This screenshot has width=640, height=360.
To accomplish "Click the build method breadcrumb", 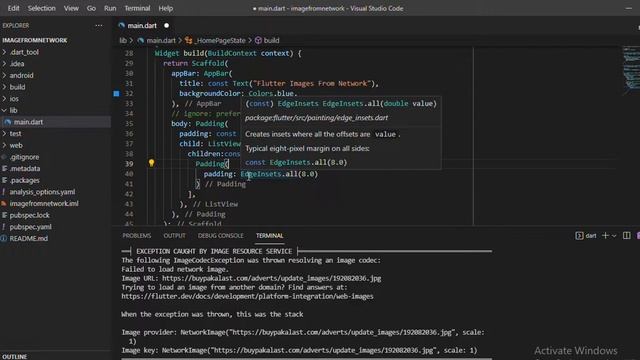I will (x=267, y=40).
